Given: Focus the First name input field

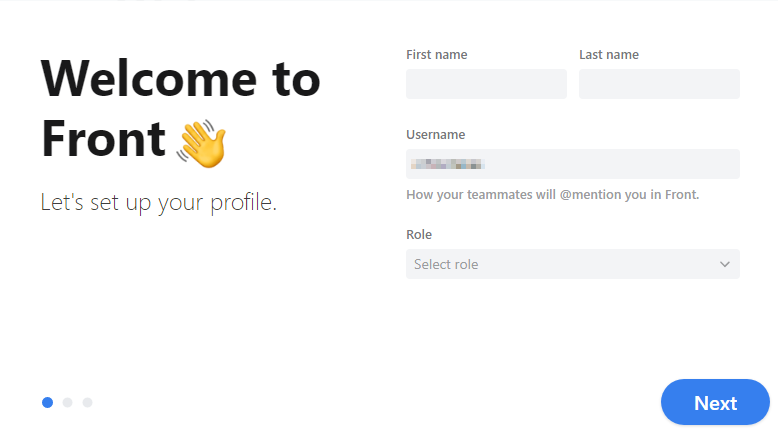Looking at the screenshot, I should click(x=486, y=84).
